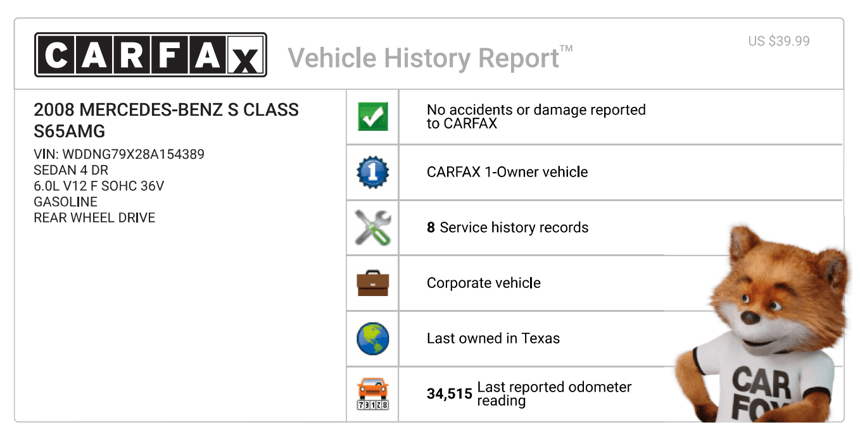Screen dimensions: 860x439
Task: Open the 8 Service history records entry
Action: (x=507, y=228)
